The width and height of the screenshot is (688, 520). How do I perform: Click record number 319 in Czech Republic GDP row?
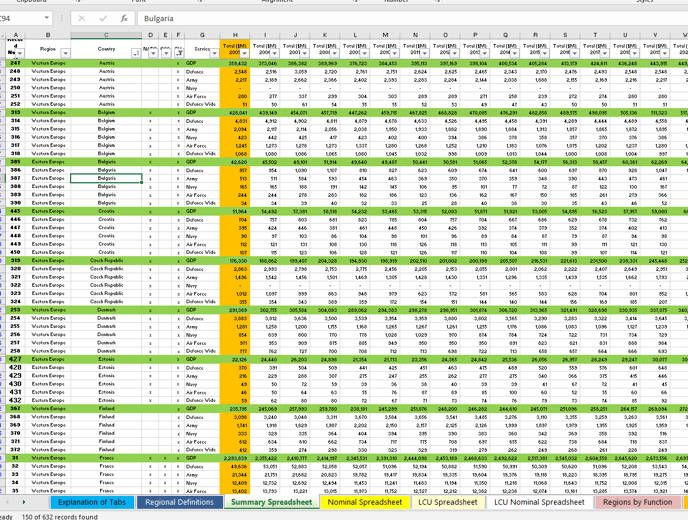click(x=15, y=261)
